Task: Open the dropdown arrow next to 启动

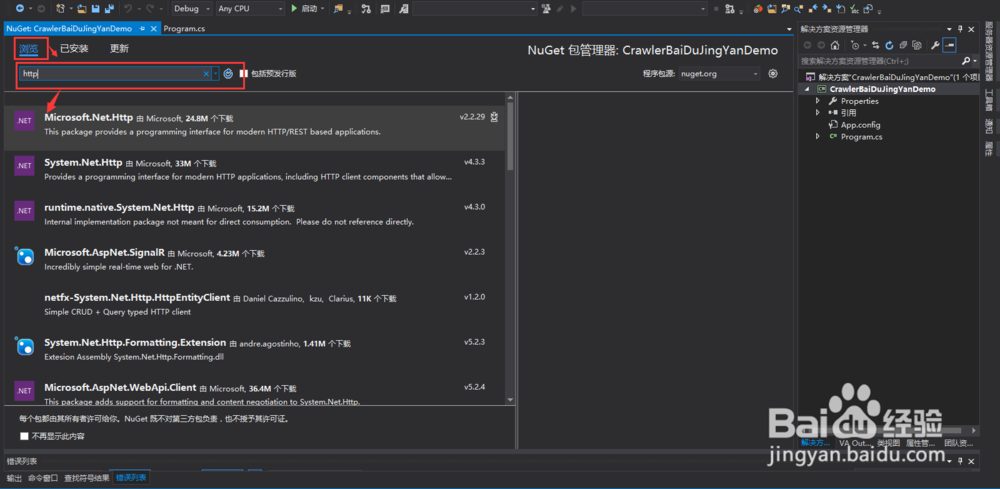Action: (x=323, y=8)
